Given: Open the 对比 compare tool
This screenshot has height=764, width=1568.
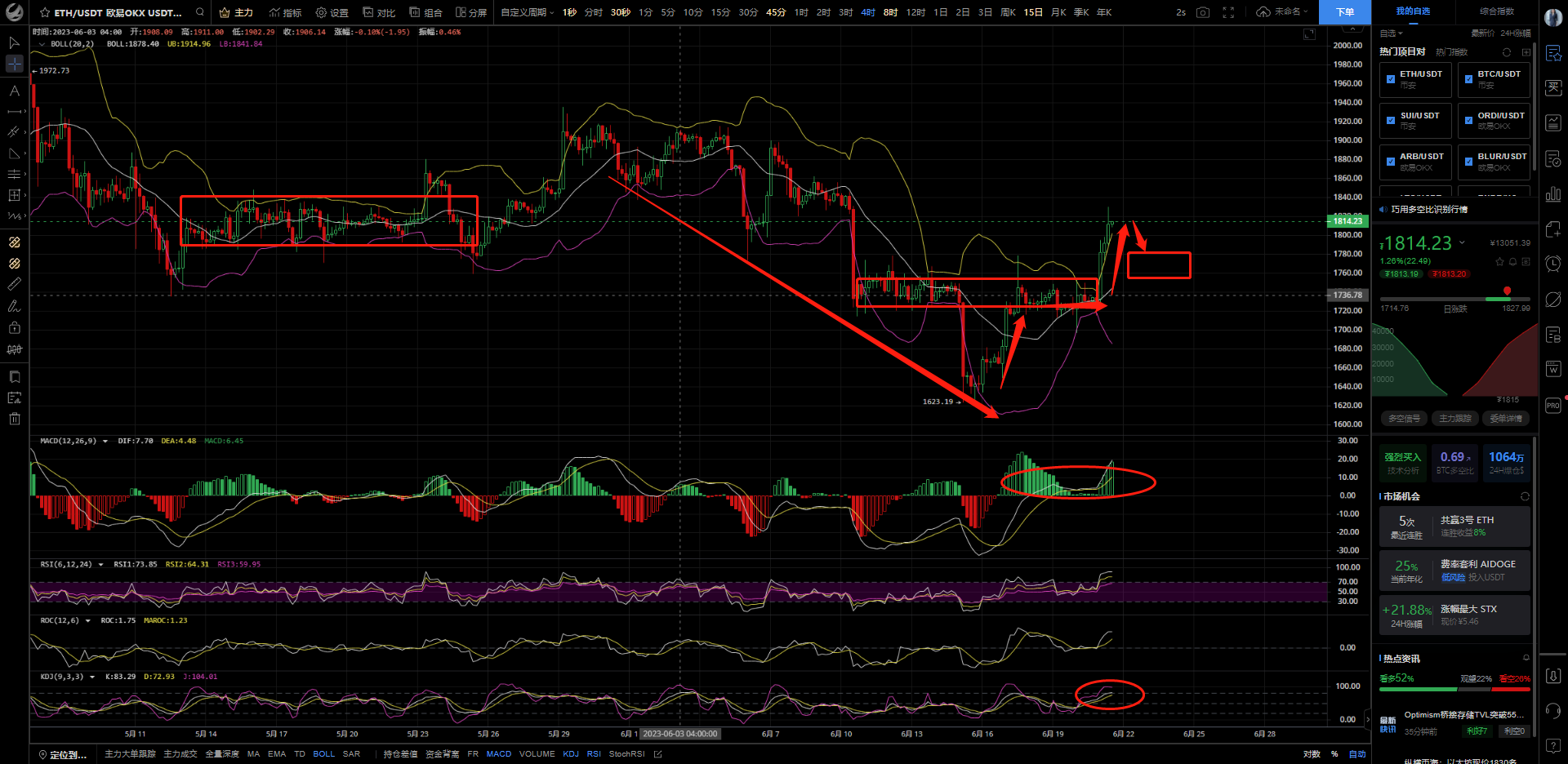Looking at the screenshot, I should [x=379, y=12].
